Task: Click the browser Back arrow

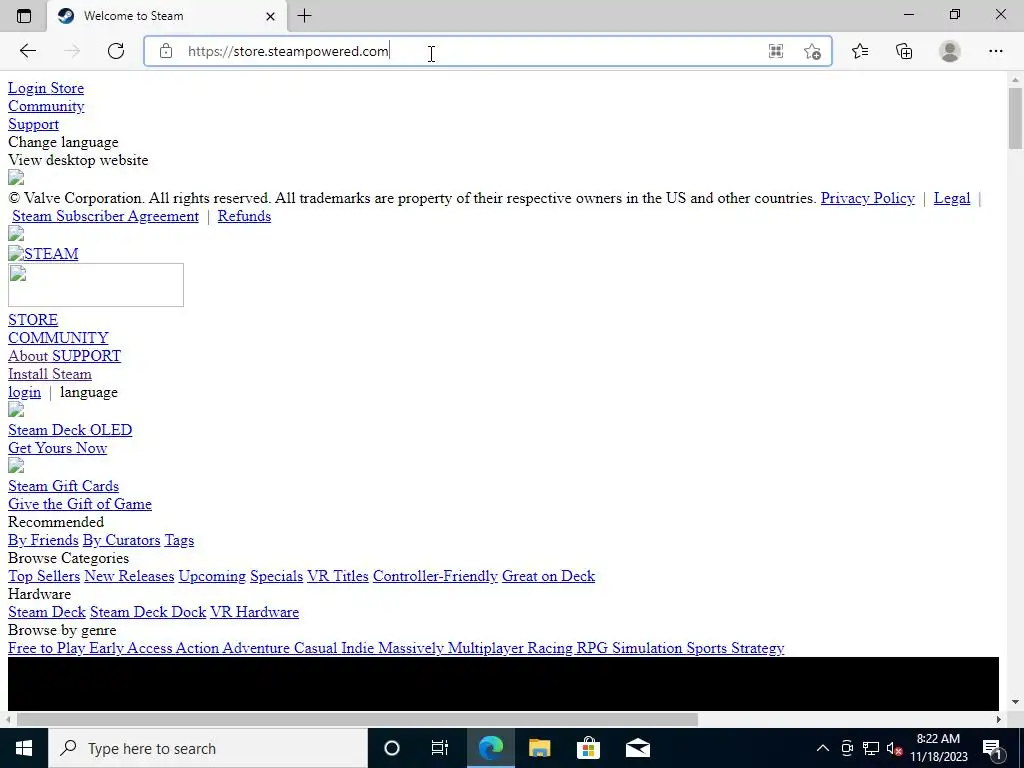Action: point(27,51)
